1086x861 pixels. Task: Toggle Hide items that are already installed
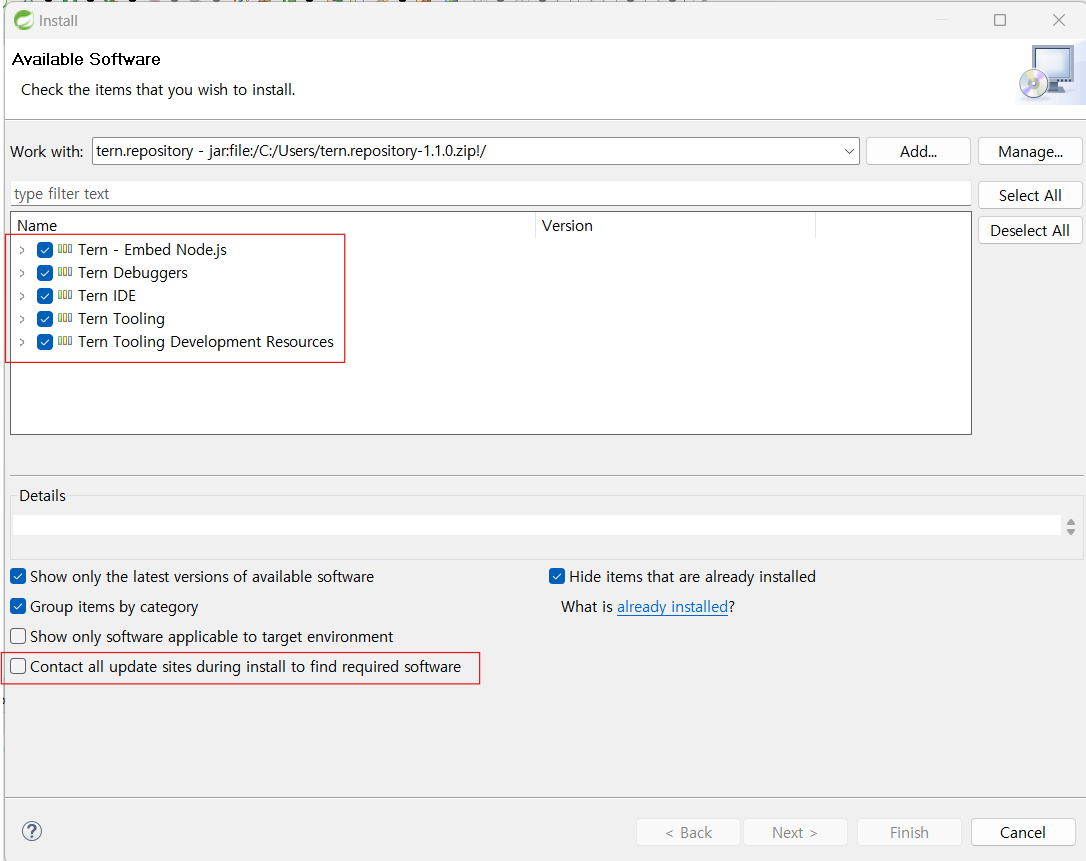click(557, 576)
